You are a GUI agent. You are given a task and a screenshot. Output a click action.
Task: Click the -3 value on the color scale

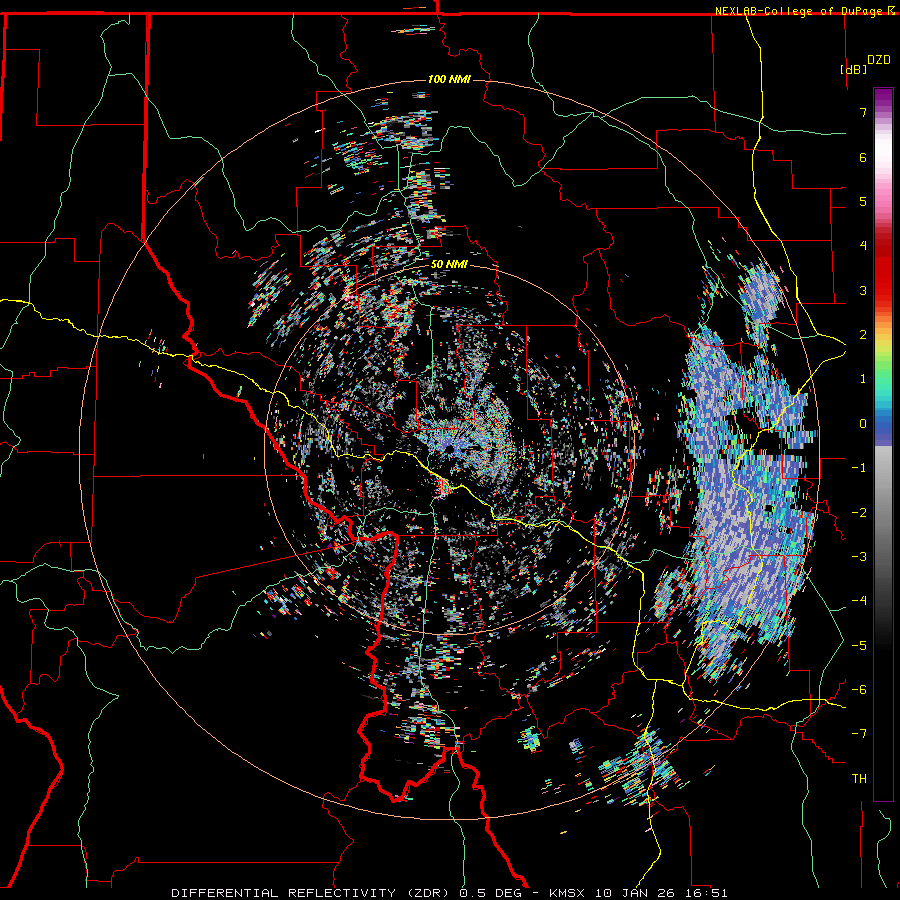click(x=859, y=557)
